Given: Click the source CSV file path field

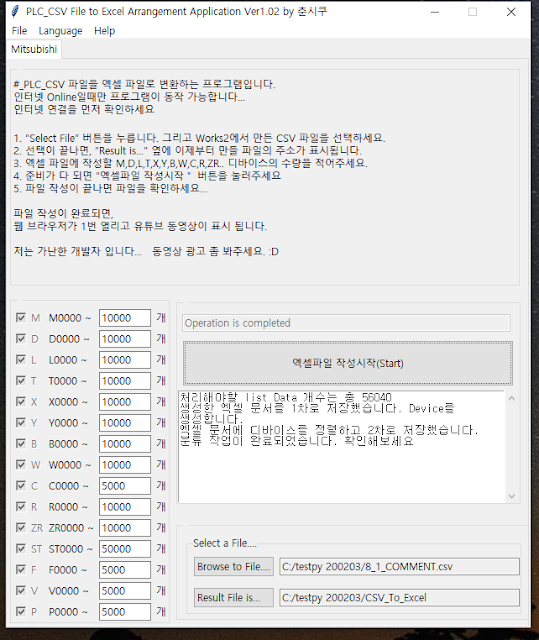Looking at the screenshot, I should (399, 567).
